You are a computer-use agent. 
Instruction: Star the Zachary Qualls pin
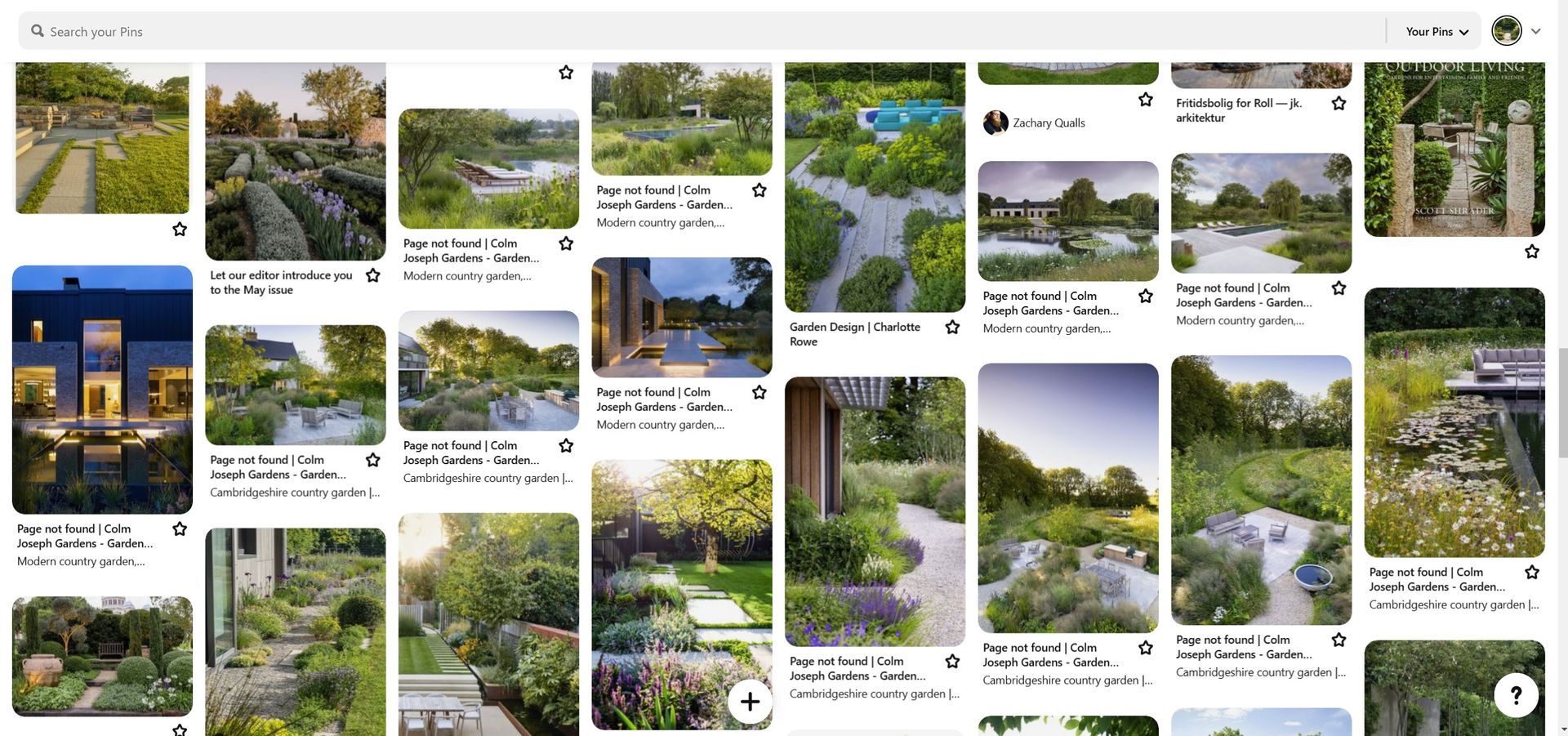[1146, 100]
